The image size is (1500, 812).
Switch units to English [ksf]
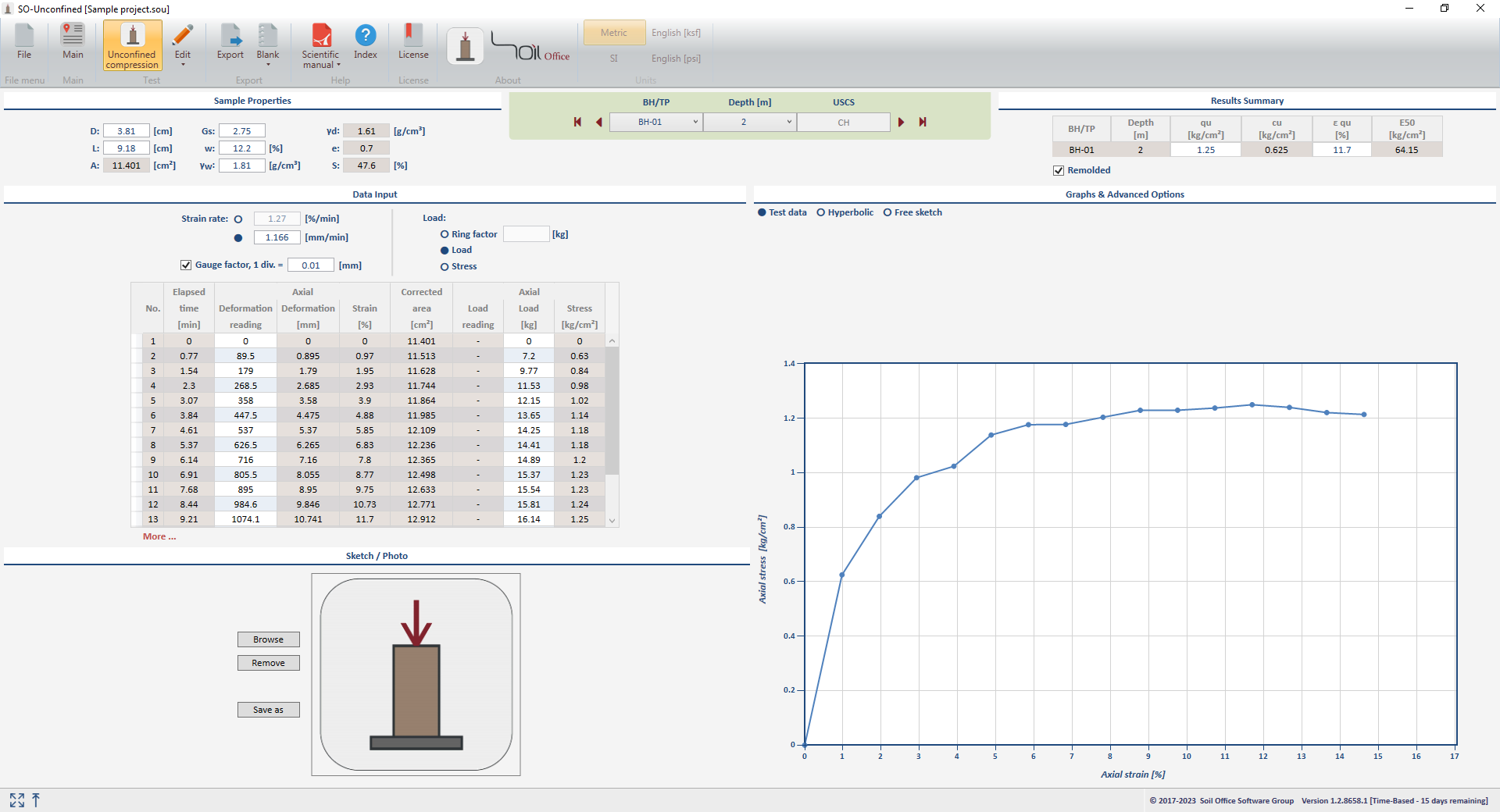coord(676,33)
